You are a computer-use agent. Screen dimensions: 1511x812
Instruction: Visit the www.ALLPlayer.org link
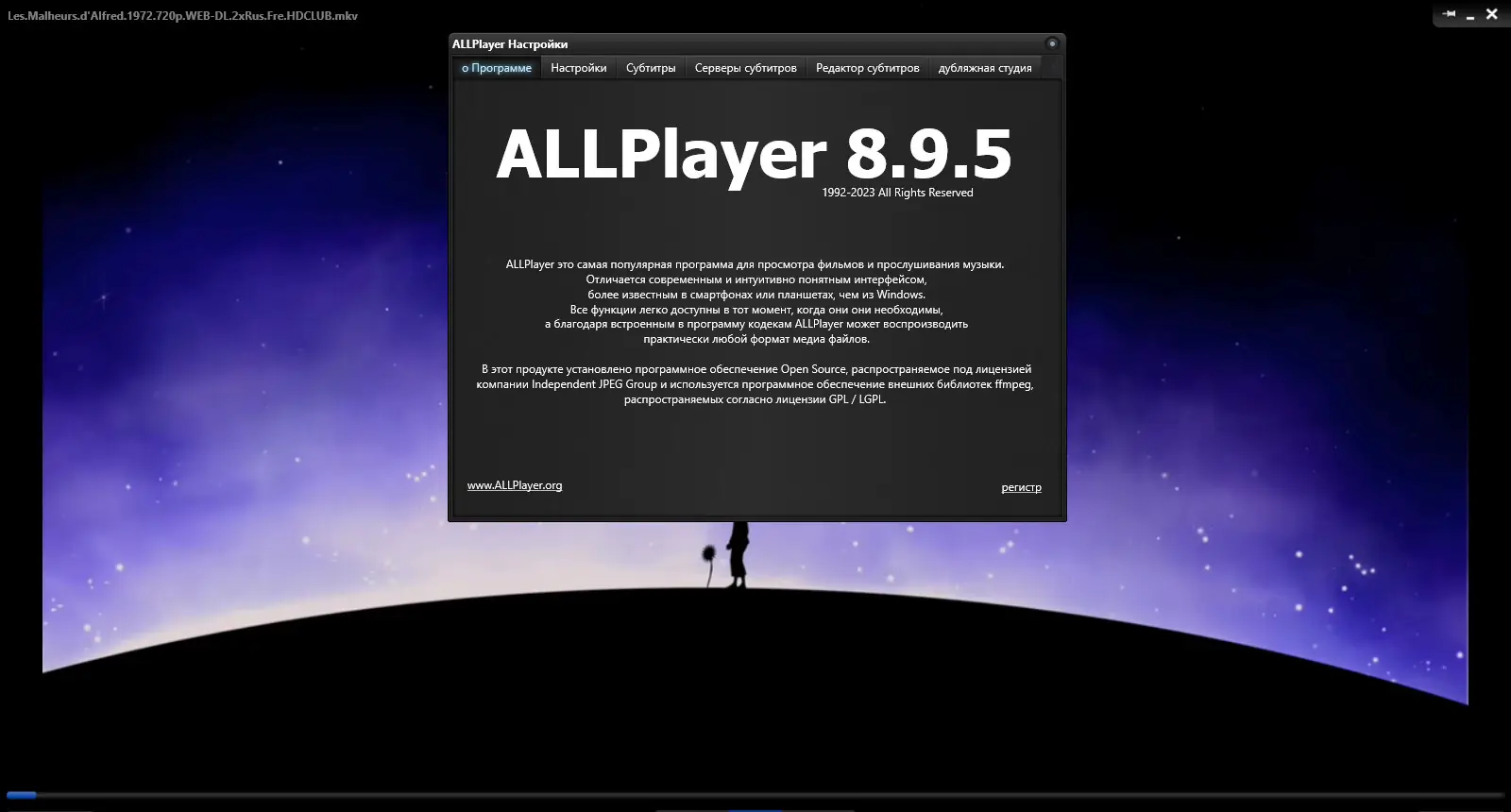click(x=515, y=485)
